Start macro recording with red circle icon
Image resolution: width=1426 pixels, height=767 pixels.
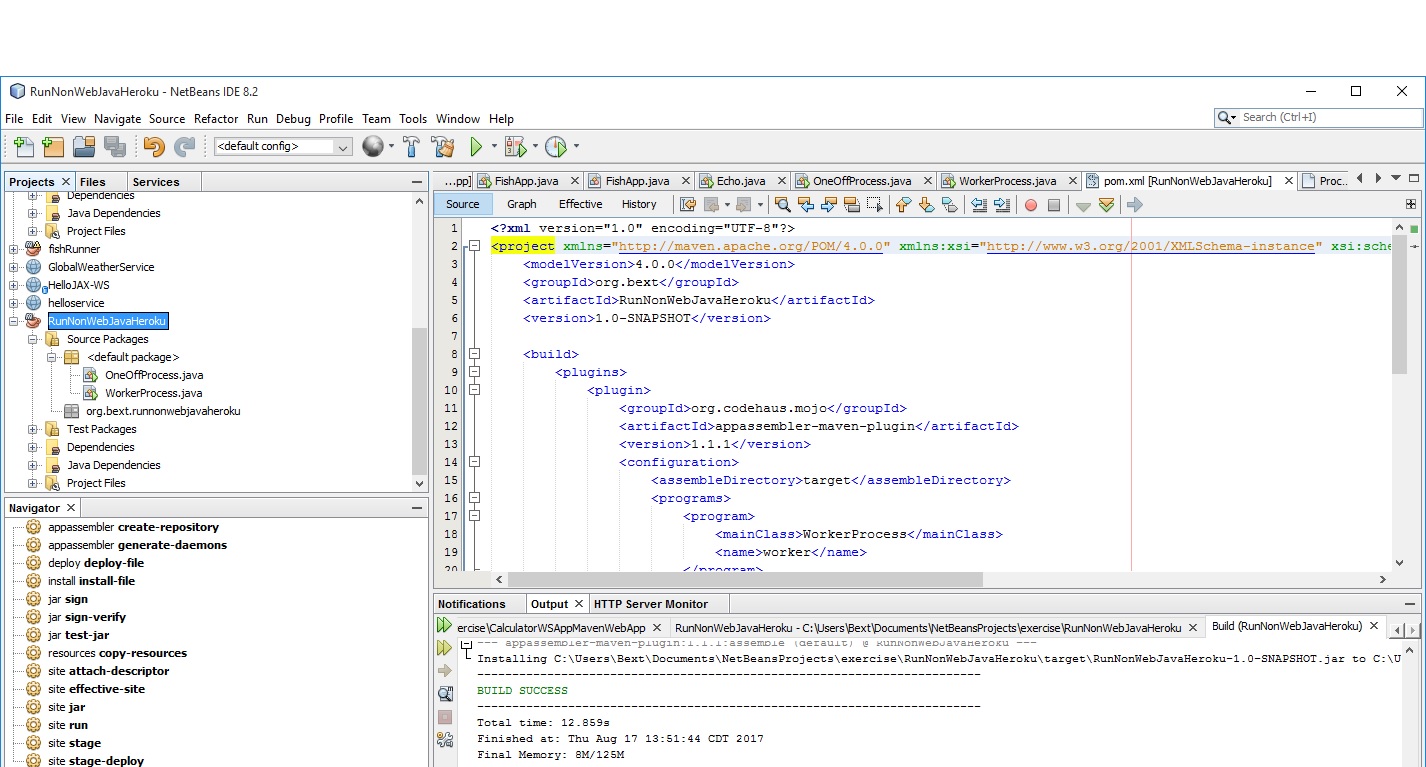(1031, 205)
